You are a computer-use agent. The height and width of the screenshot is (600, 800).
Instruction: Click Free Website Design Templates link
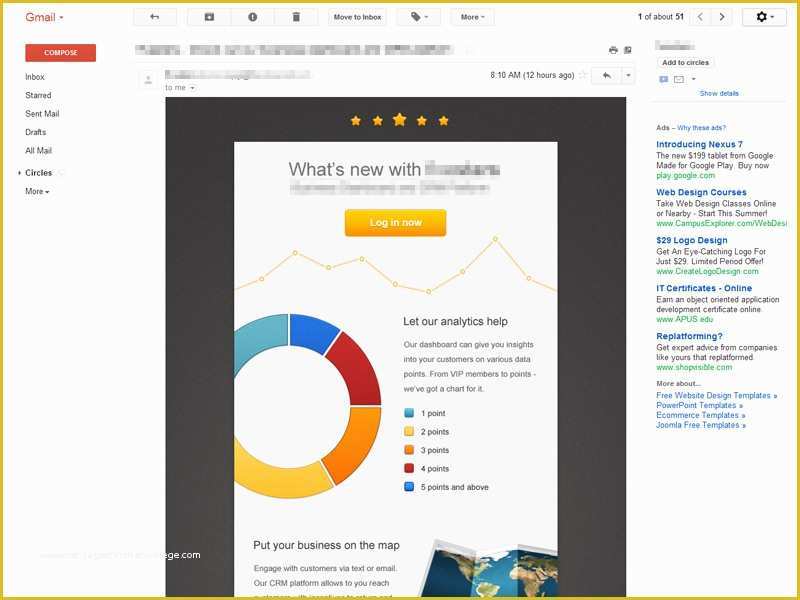pyautogui.click(x=716, y=395)
